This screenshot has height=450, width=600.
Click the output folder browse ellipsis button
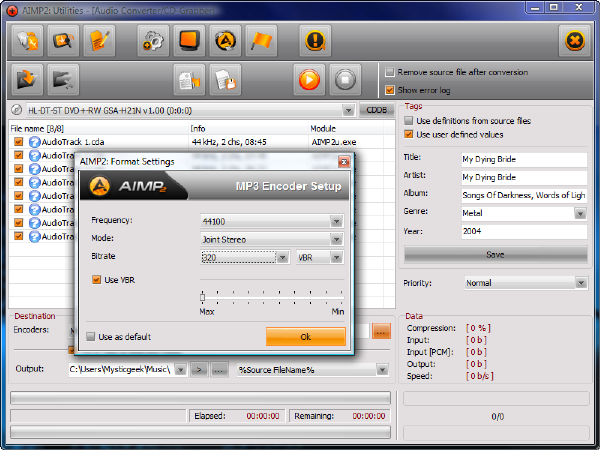coord(218,370)
